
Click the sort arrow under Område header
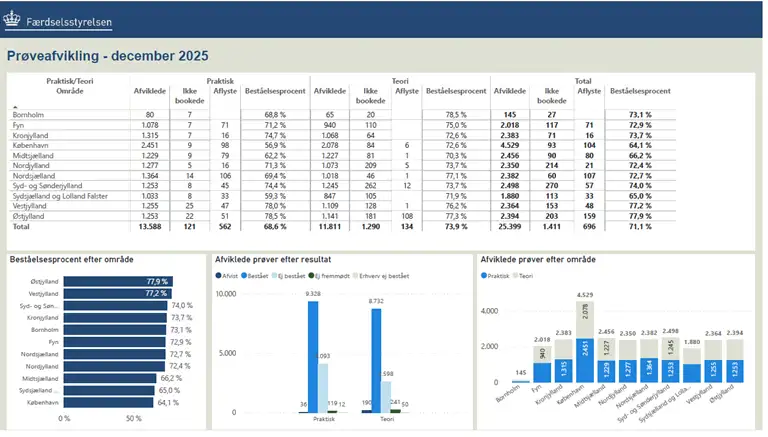16,105
